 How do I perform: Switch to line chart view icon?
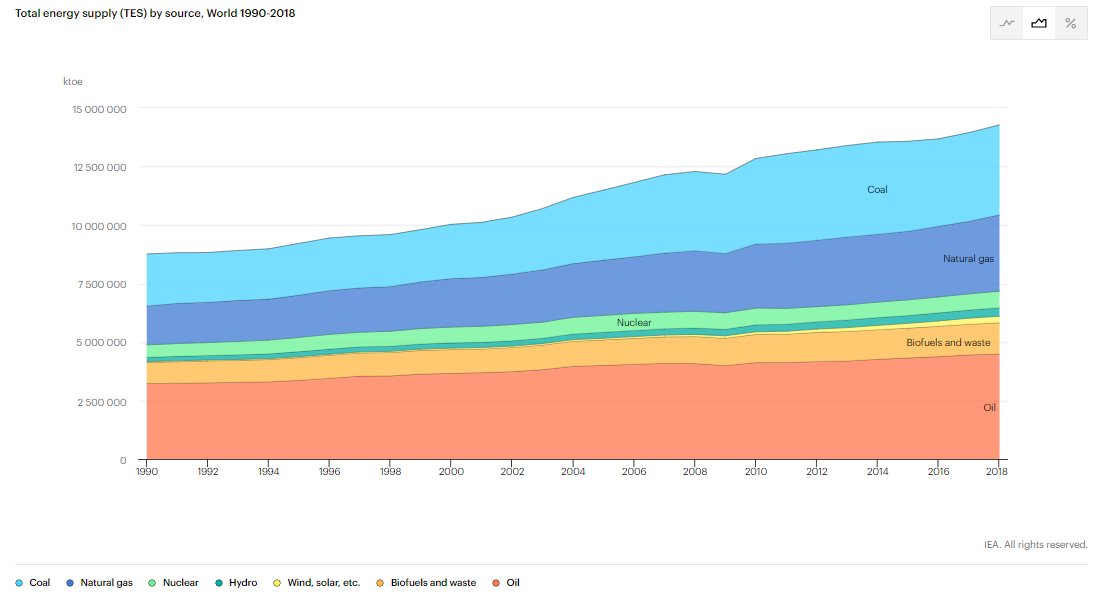tap(1007, 23)
